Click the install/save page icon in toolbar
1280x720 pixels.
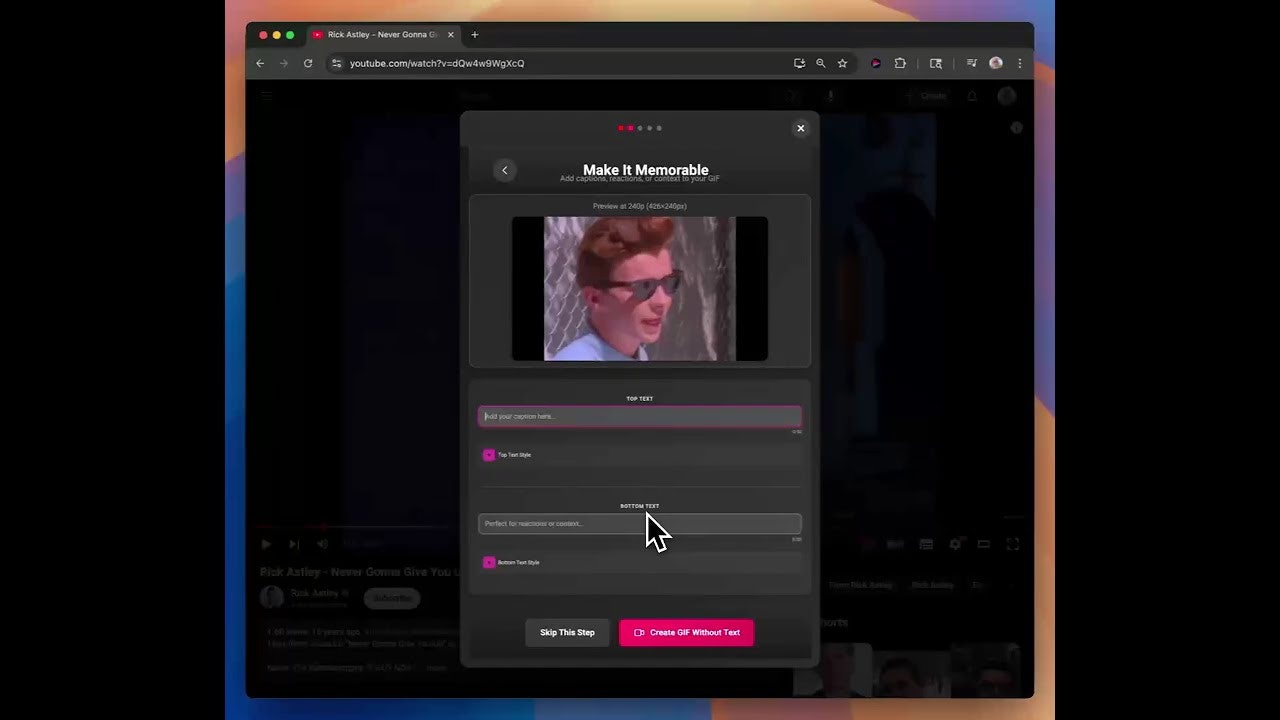(800, 63)
